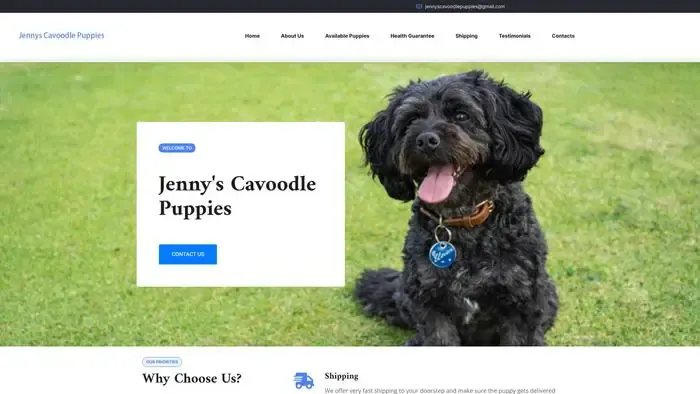Viewport: 700px width, 394px height.
Task: Open Available Puppies in navigation
Action: [x=347, y=36]
